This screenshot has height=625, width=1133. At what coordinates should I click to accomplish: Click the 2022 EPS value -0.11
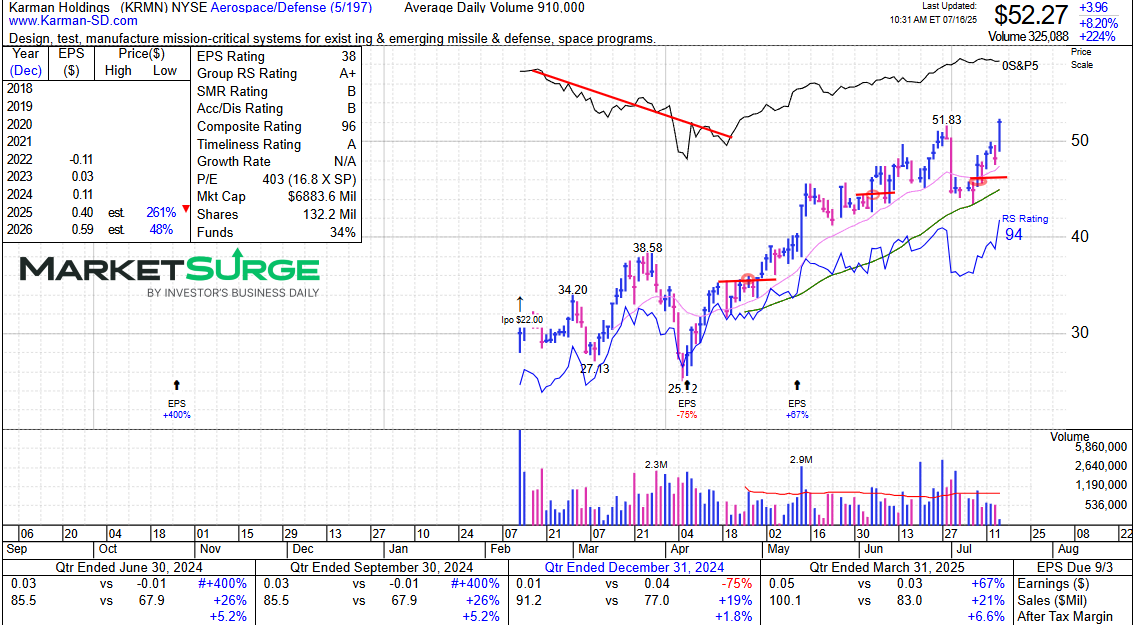[x=79, y=160]
